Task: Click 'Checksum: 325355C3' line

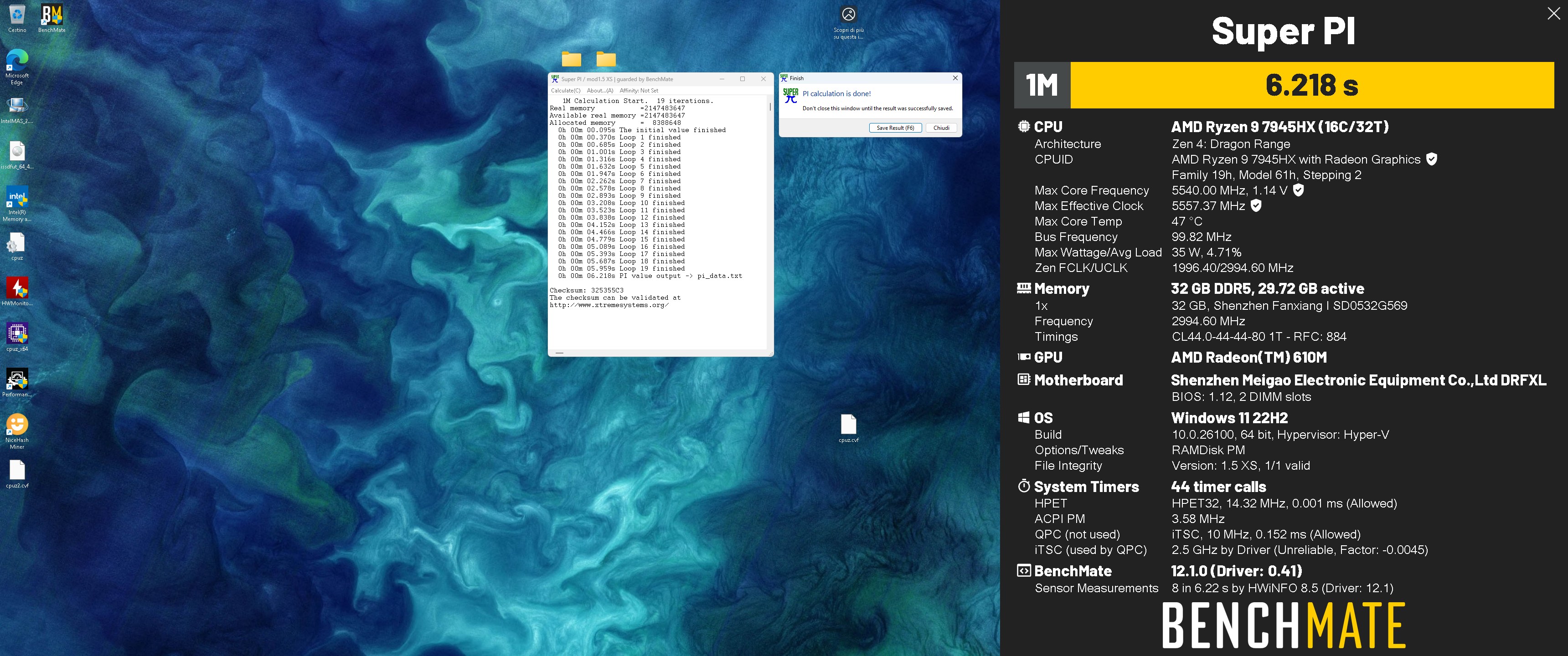Action: pos(586,290)
